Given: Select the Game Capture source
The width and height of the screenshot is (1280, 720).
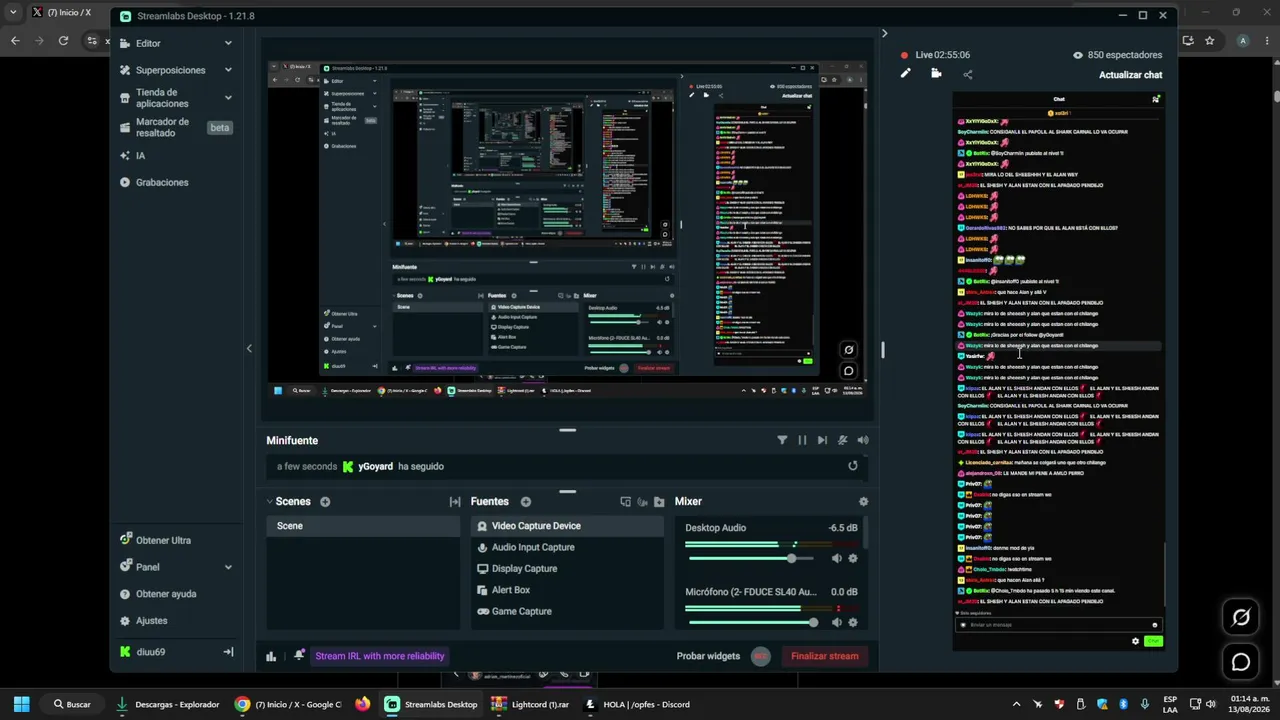Looking at the screenshot, I should tap(567, 611).
